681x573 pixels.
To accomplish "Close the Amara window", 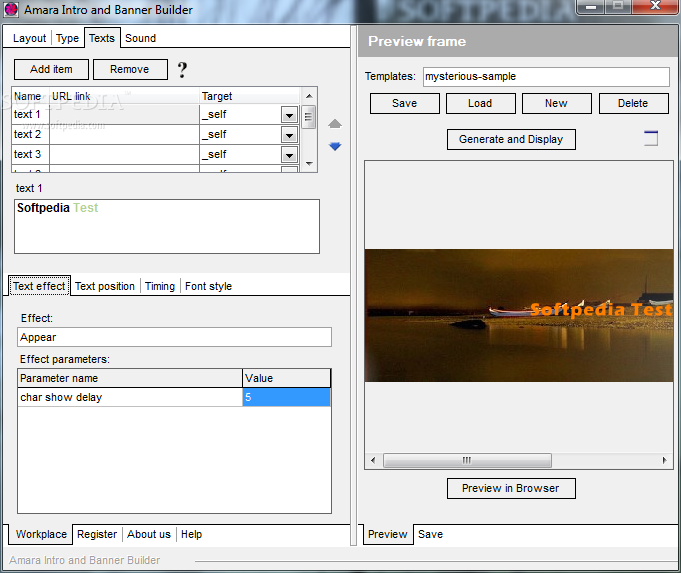I will [x=655, y=6].
